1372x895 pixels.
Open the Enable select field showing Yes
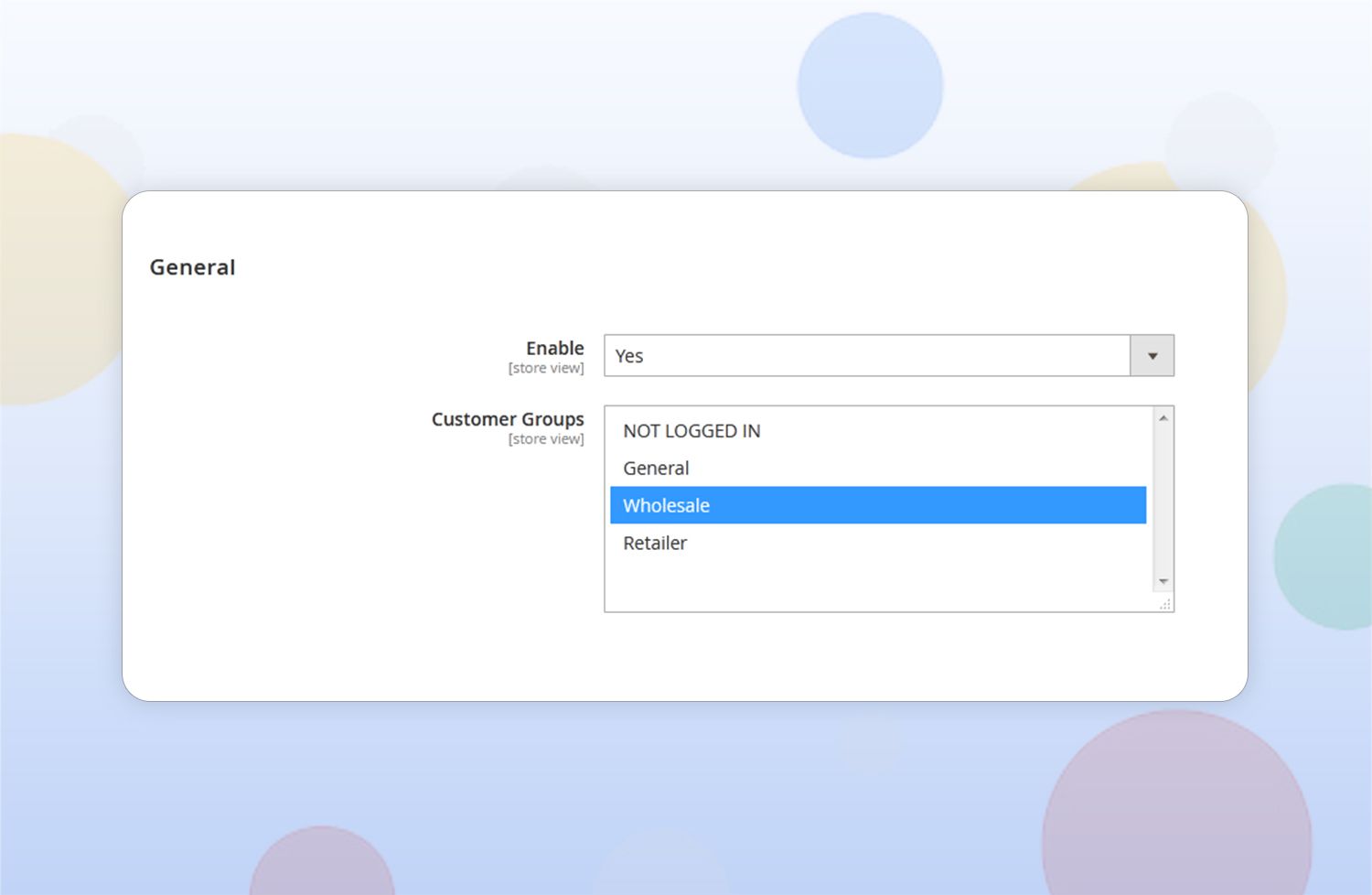pyautogui.click(x=866, y=356)
